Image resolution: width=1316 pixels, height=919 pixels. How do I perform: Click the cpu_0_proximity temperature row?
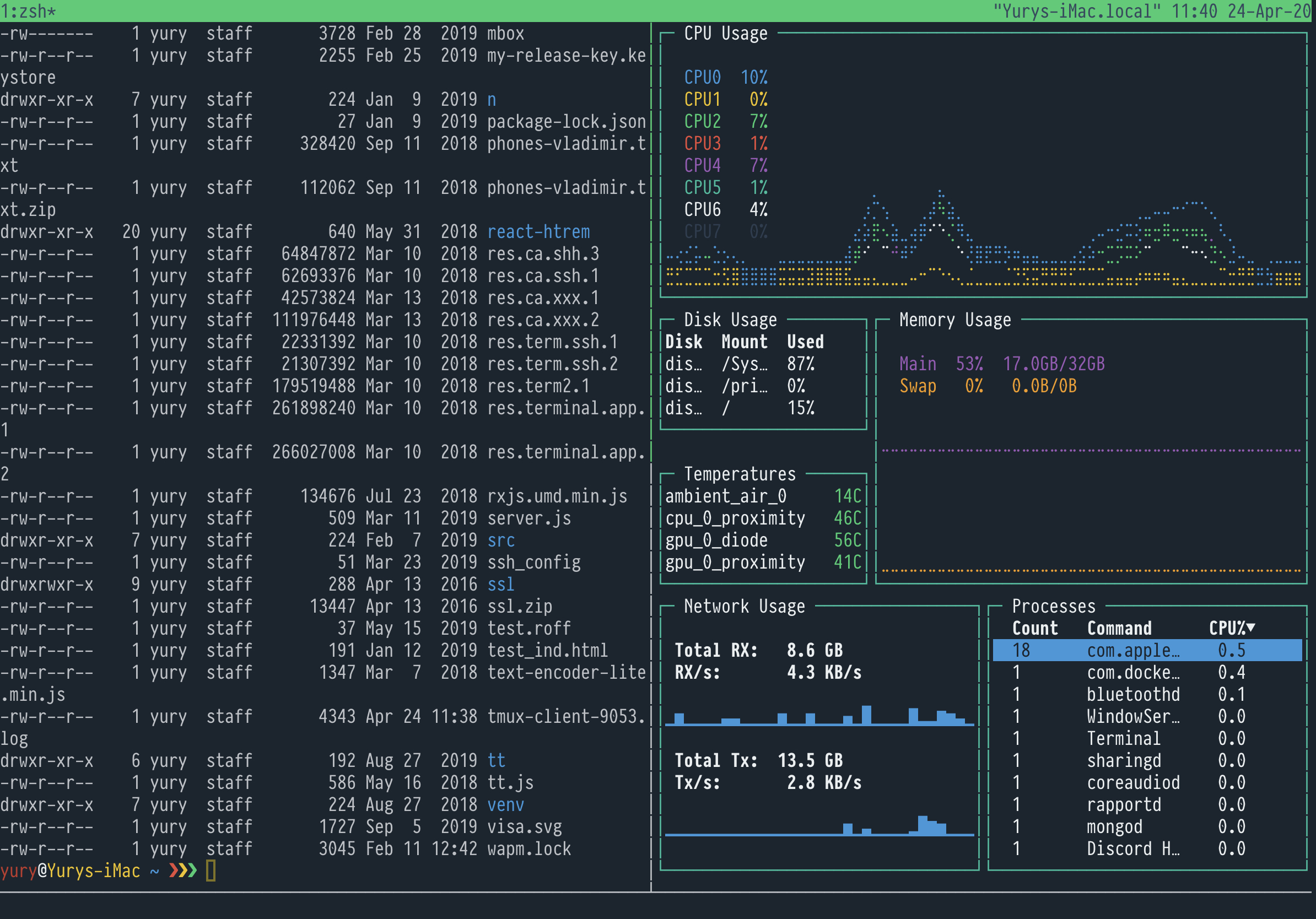point(763,518)
